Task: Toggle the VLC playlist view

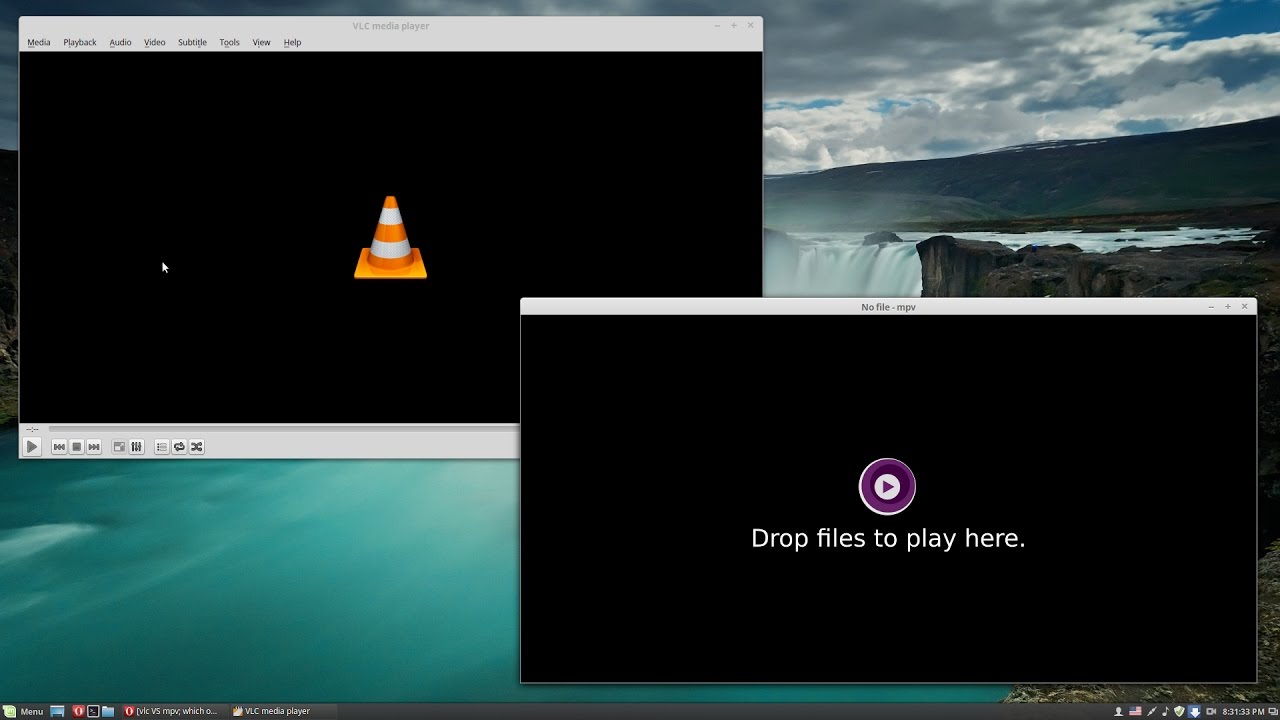Action: click(162, 447)
